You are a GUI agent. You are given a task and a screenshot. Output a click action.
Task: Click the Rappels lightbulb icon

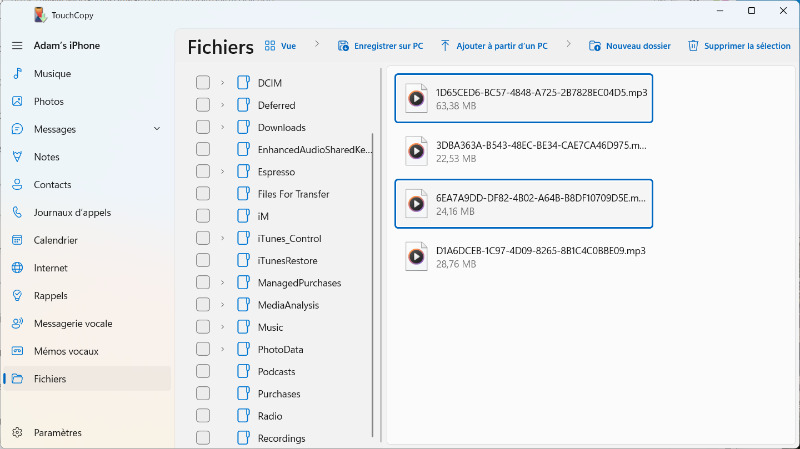click(17, 296)
